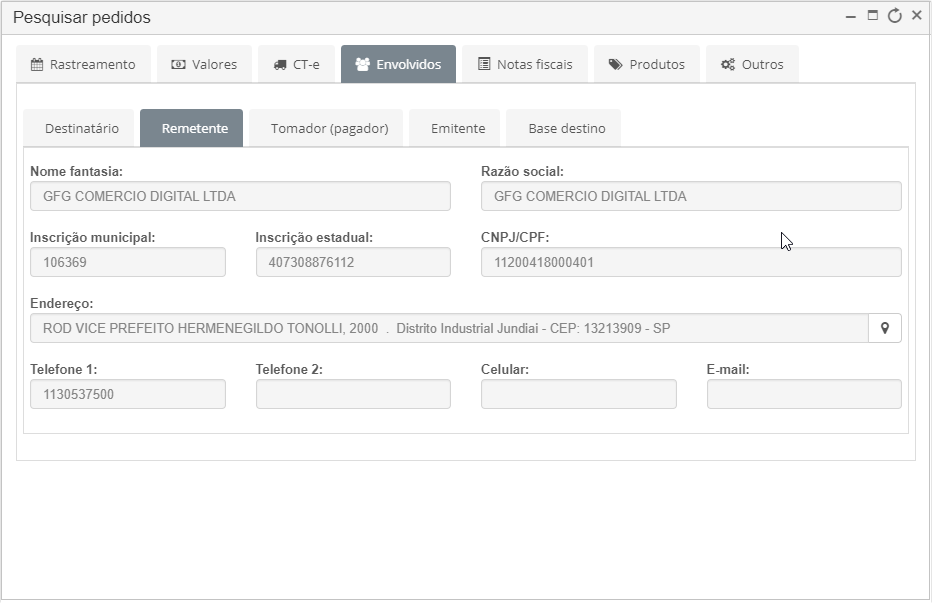Open the Notas fiscais tab

tap(525, 64)
